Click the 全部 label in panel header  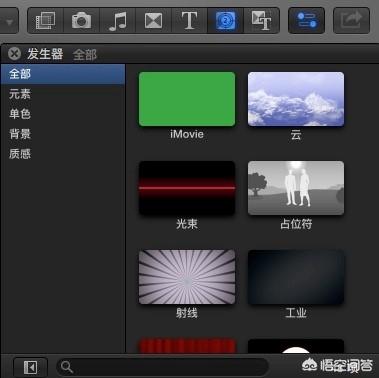(x=85, y=55)
